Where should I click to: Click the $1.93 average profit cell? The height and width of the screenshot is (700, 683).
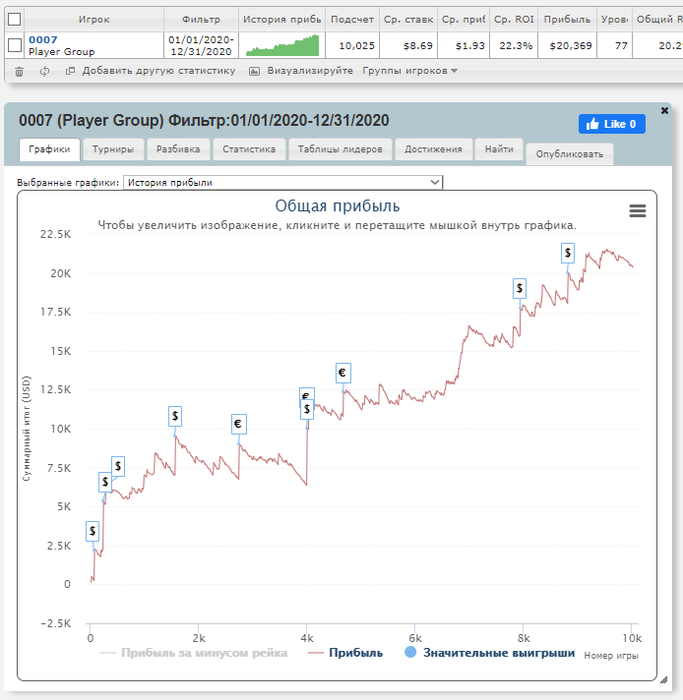pos(463,45)
